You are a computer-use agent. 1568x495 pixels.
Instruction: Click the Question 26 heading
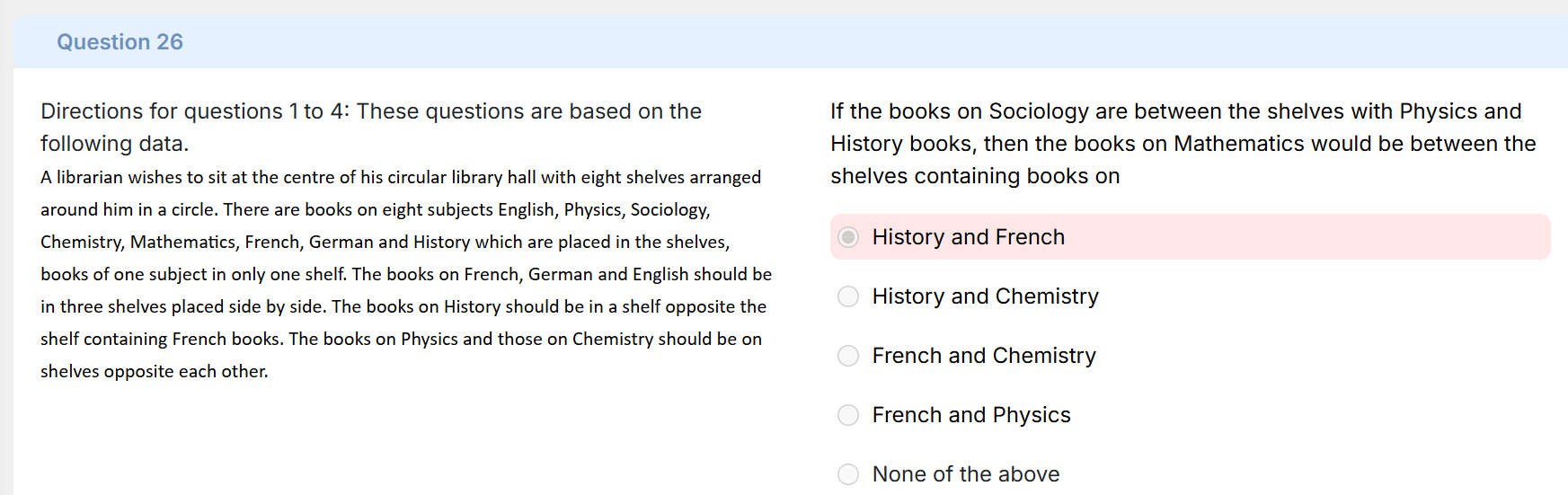pos(120,42)
